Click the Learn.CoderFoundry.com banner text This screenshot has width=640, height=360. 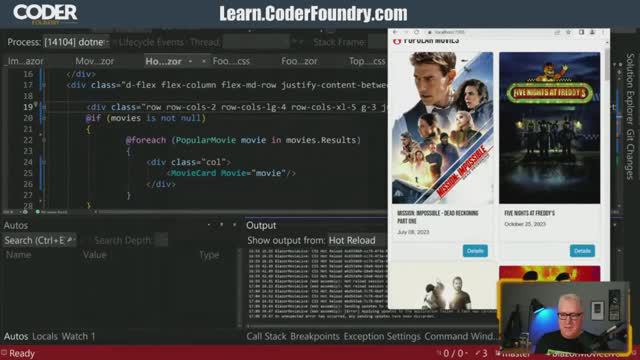coord(313,13)
